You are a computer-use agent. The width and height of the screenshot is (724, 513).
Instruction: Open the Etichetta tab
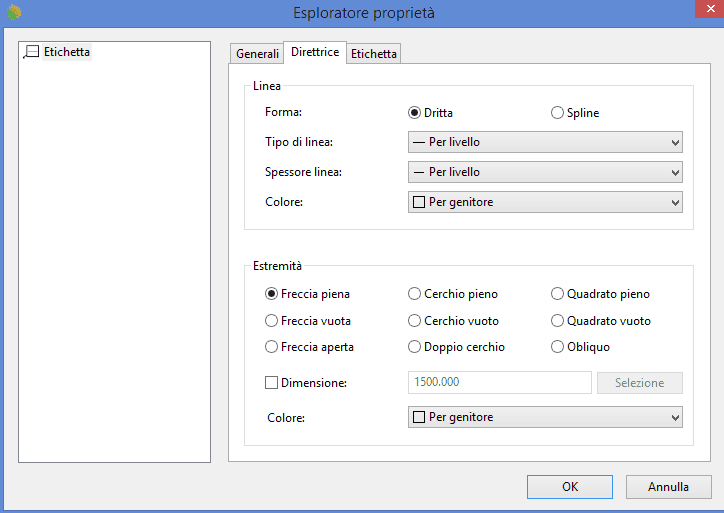373,54
